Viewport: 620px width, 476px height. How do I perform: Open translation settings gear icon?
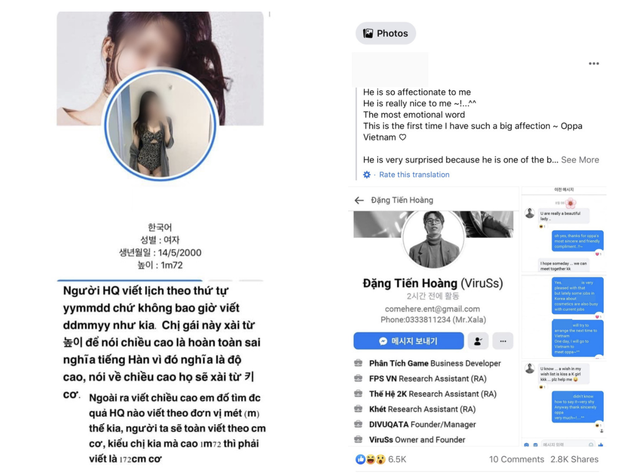[x=367, y=174]
